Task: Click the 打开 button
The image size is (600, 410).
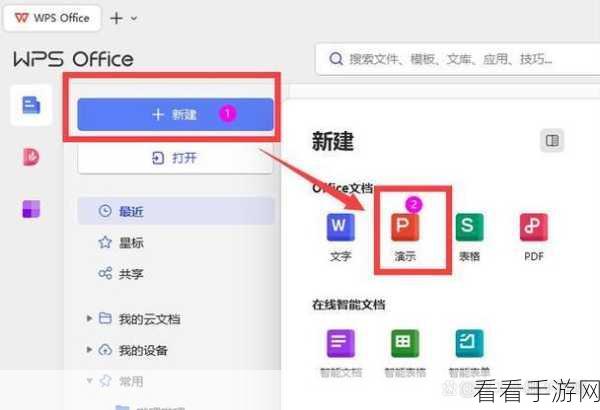Action: click(175, 158)
